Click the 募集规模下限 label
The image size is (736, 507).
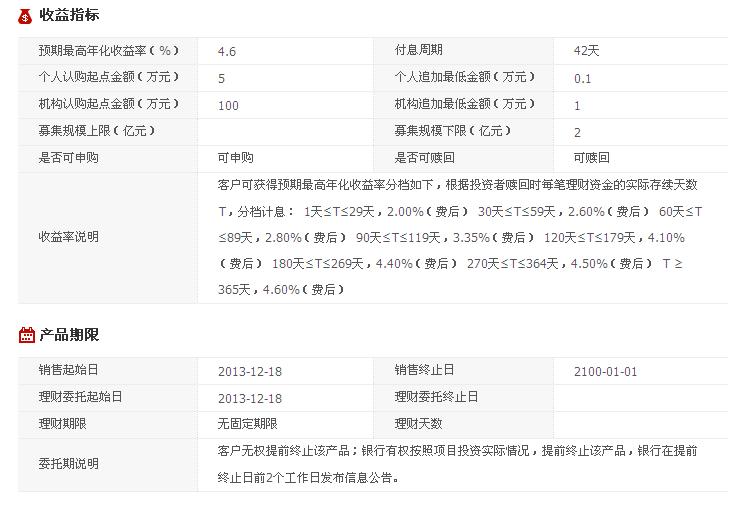[446, 131]
